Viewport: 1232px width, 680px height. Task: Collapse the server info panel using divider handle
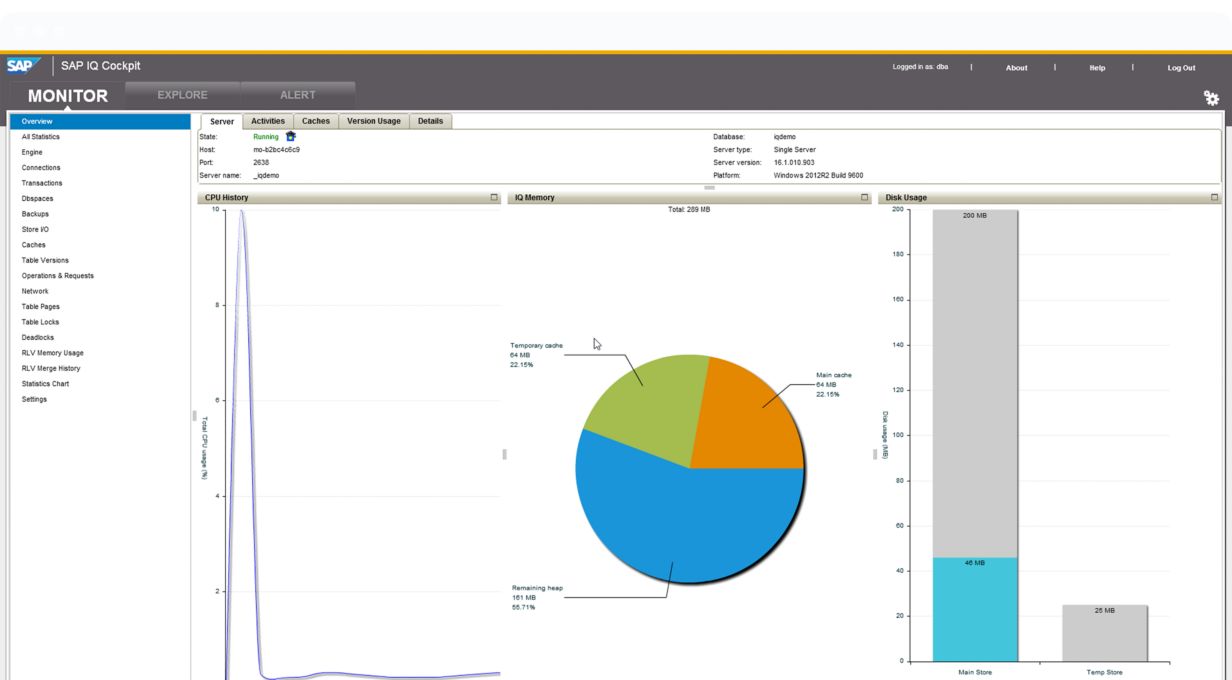(x=709, y=187)
